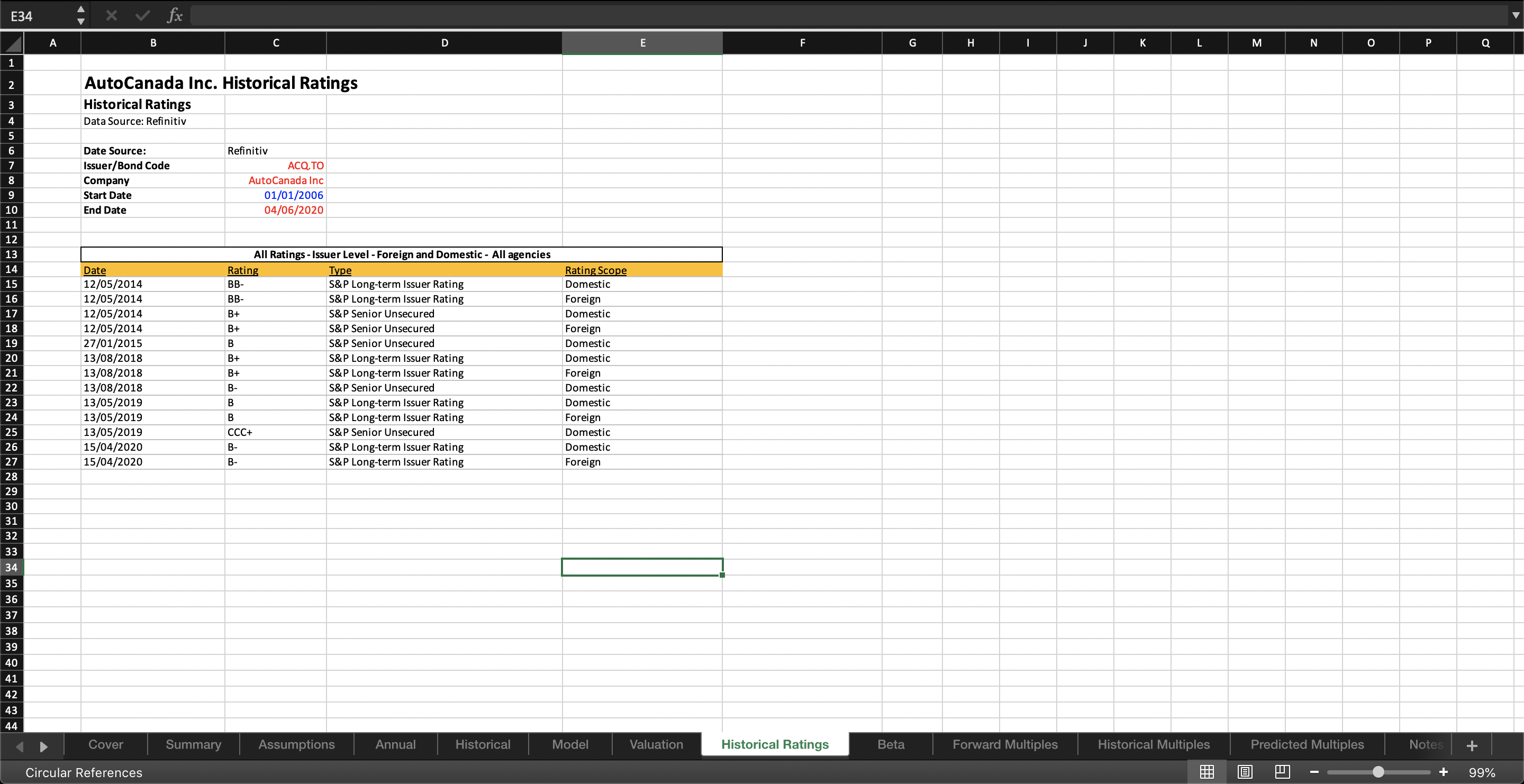Open the Name Box stepper arrows
Screen dimensions: 1524x784
[81, 15]
